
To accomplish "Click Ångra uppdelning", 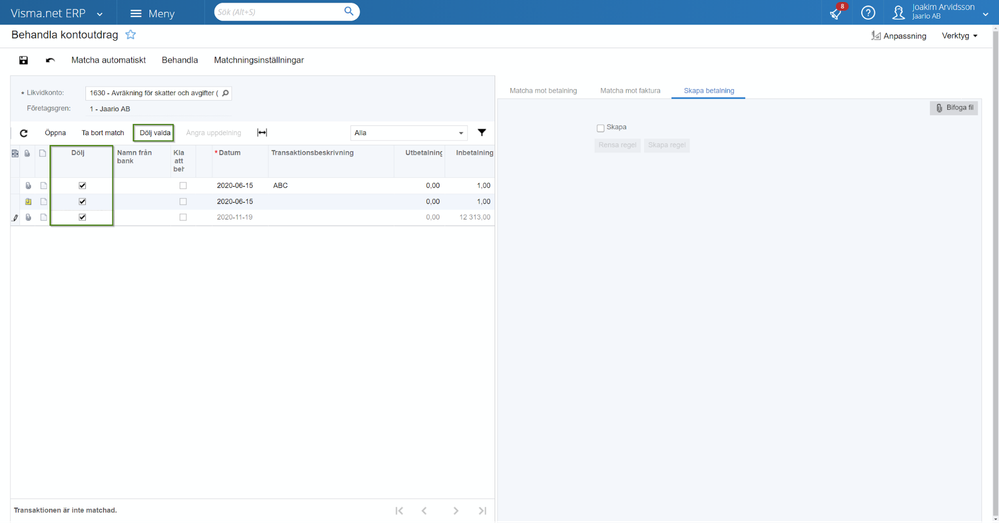I will coord(213,133).
